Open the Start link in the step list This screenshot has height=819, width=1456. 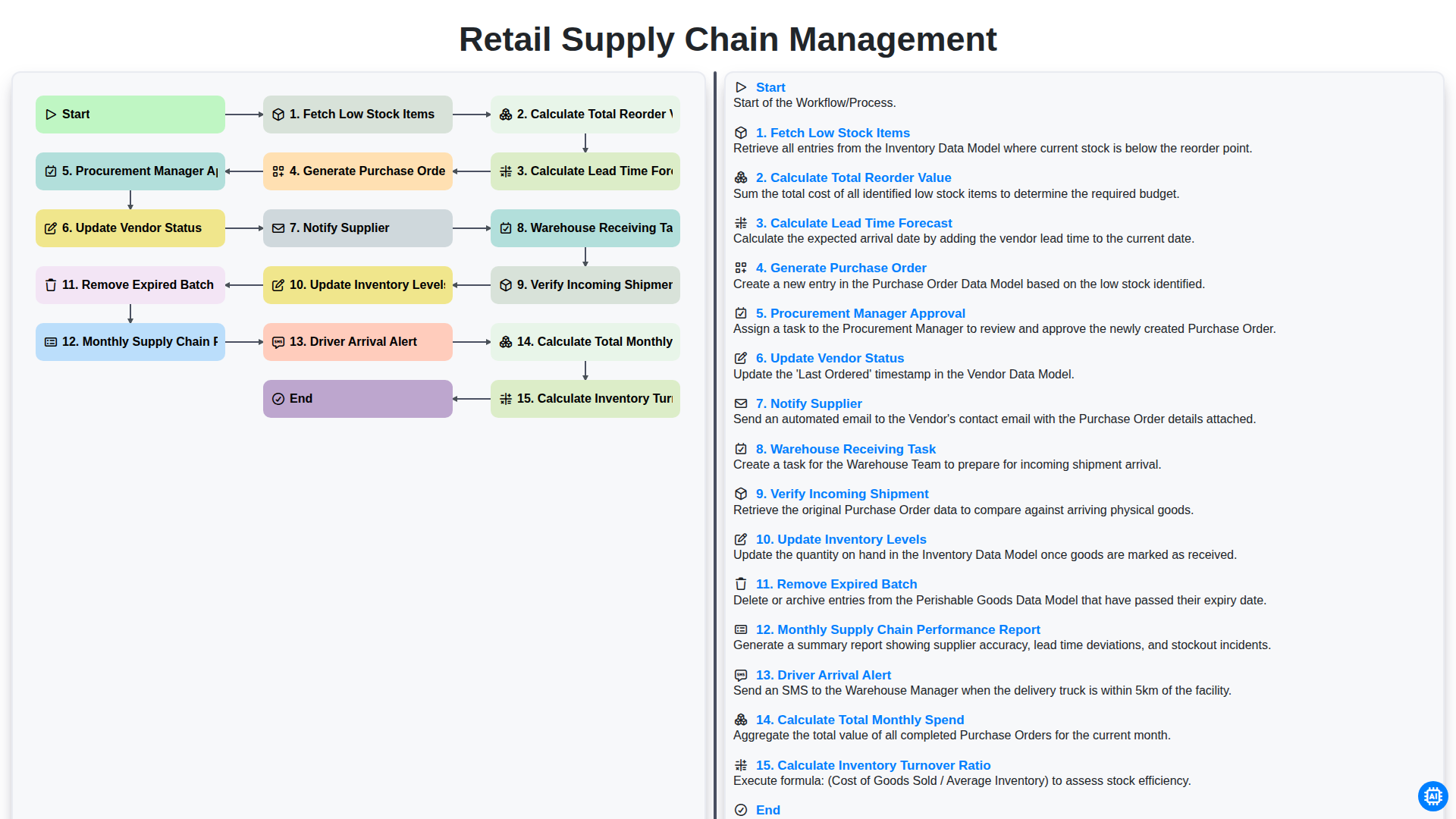770,87
